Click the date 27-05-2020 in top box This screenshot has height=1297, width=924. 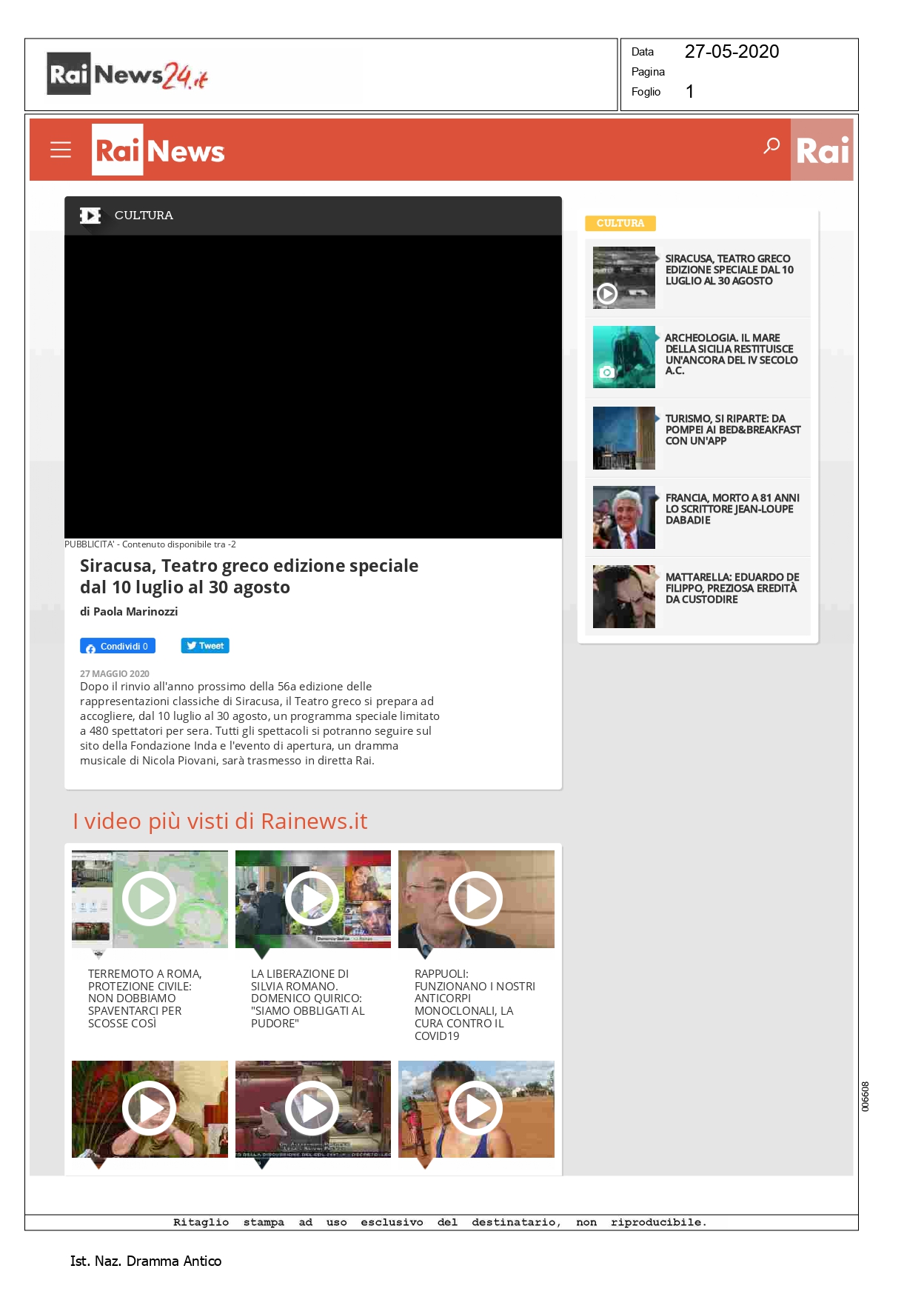tap(731, 52)
